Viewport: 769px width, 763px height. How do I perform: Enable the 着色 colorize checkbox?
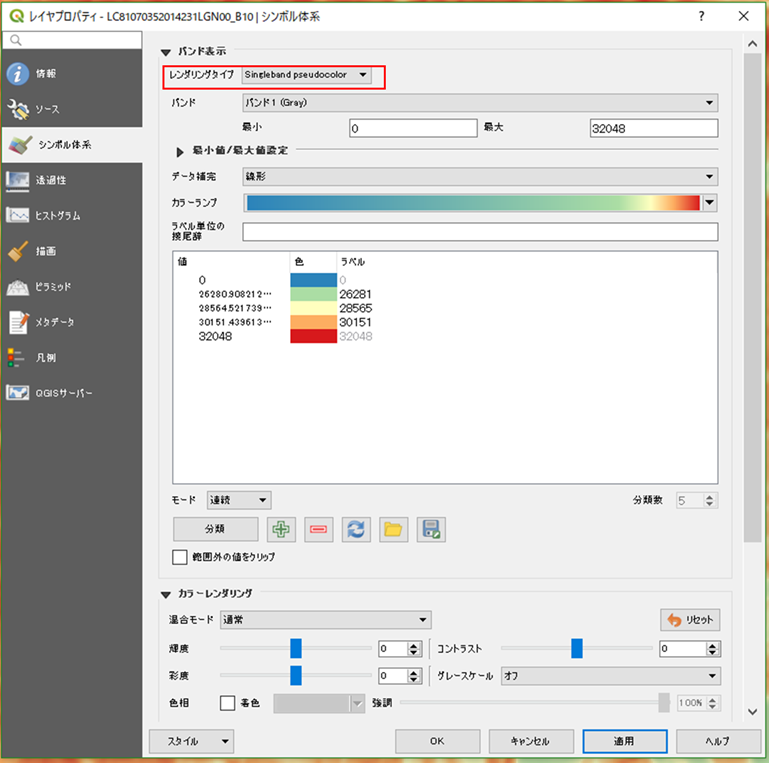(x=227, y=703)
